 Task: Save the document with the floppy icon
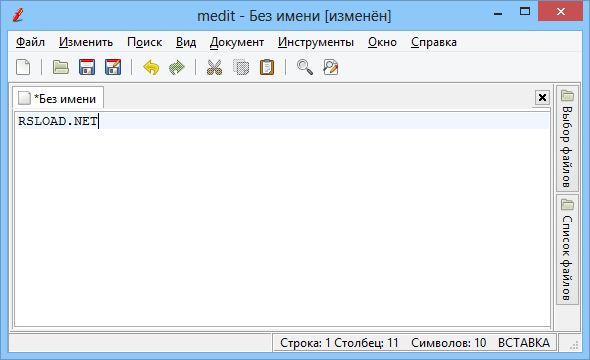[x=87, y=67]
